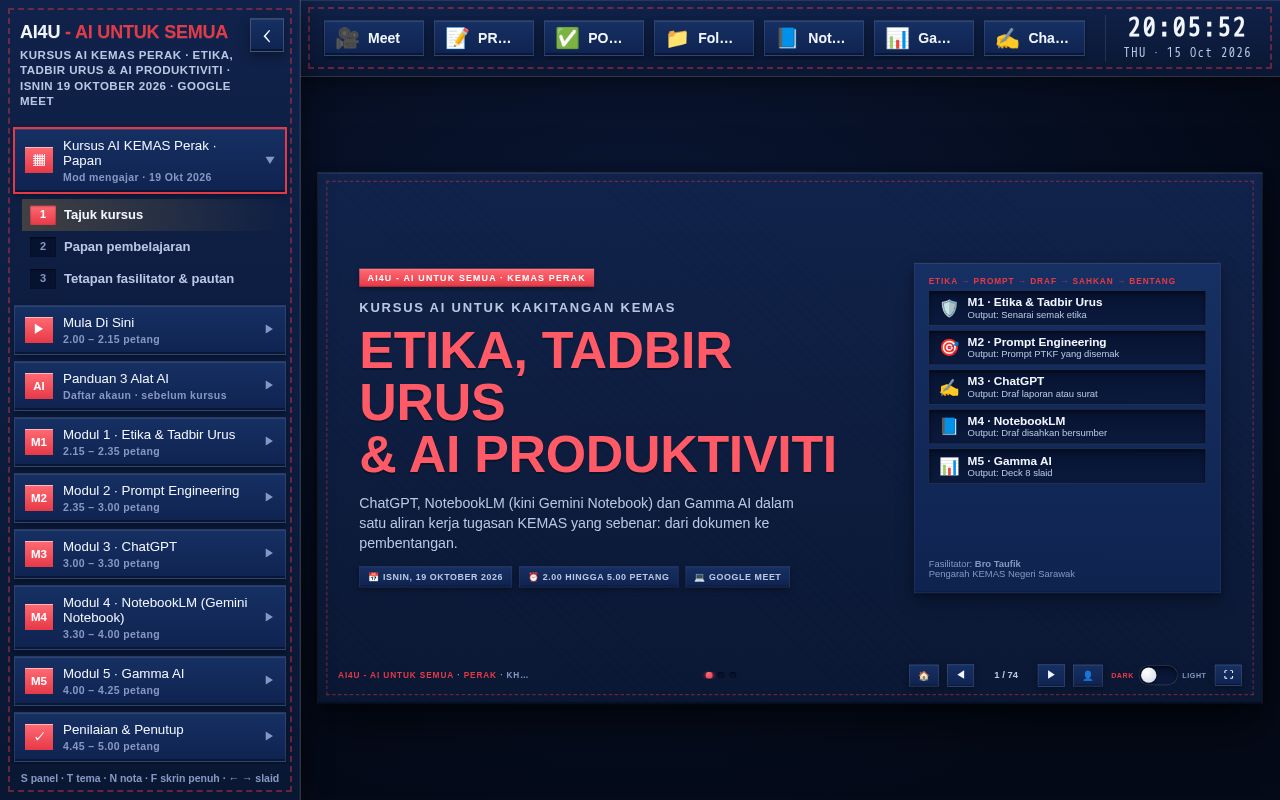Expand Modul 1 Etika & Tadbir Urus
1280x800 pixels.
click(x=150, y=441)
